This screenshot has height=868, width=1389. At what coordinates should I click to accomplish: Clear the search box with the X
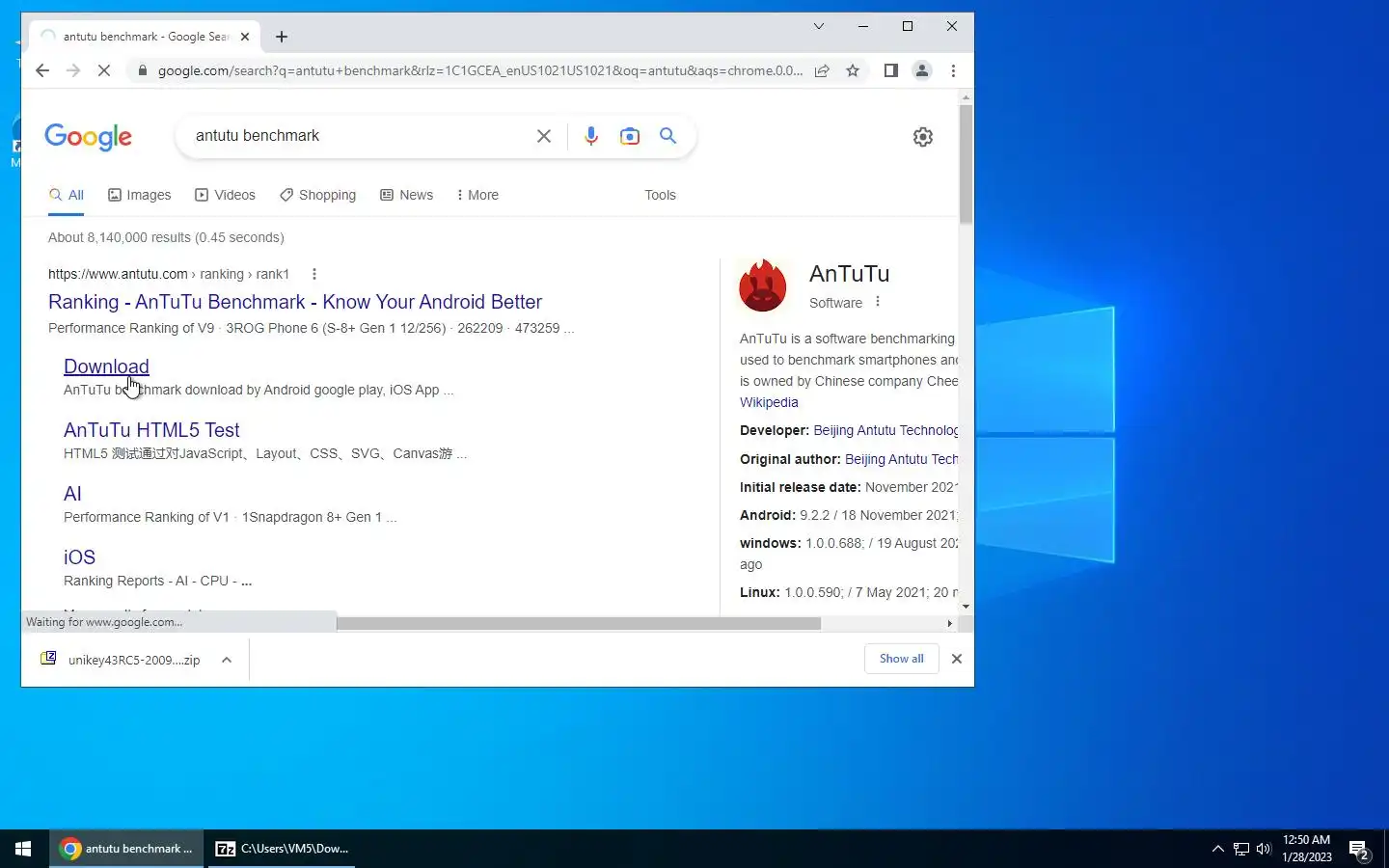(x=544, y=136)
